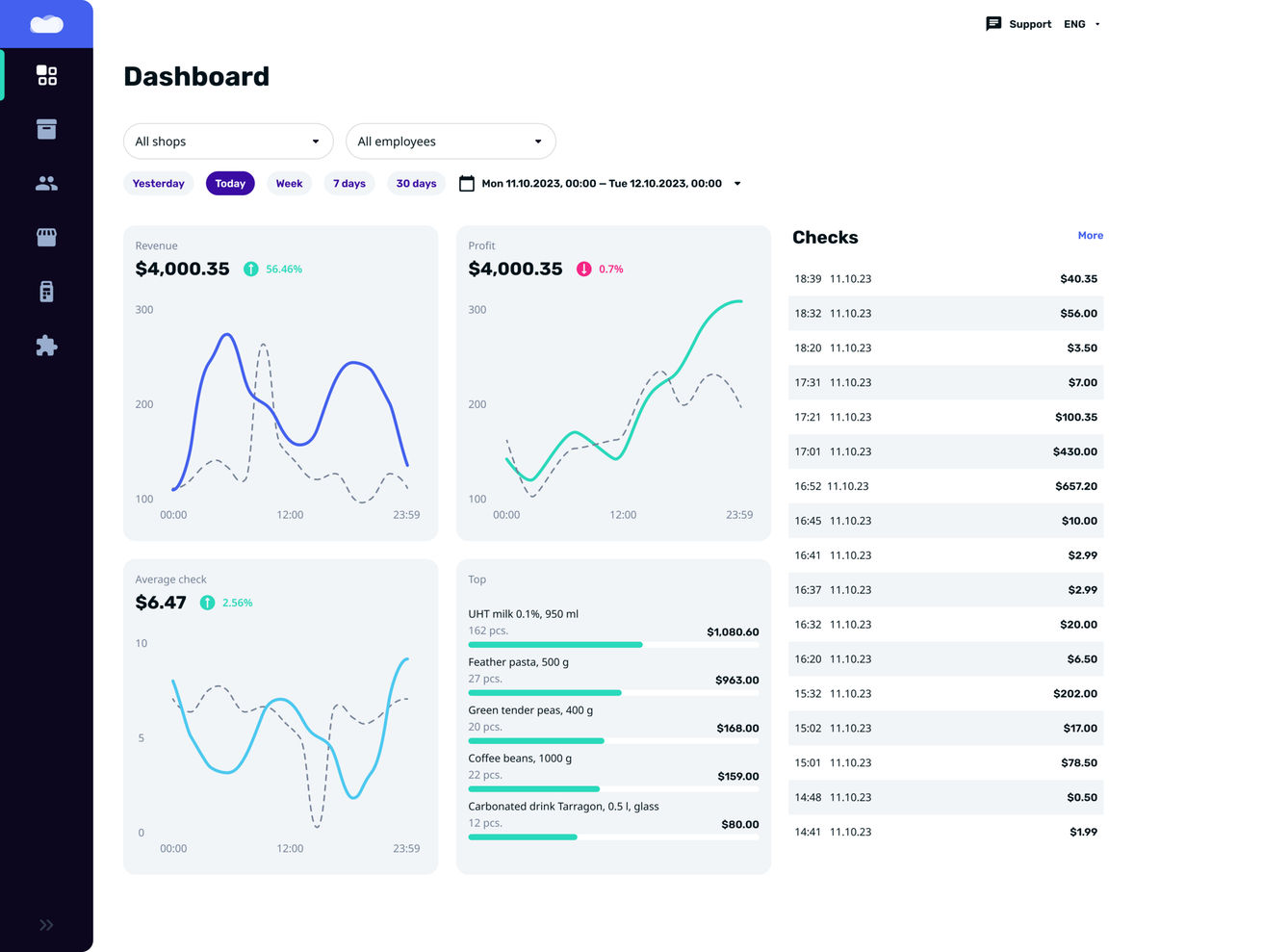Click the green up-arrow icon for Average check
The height and width of the screenshot is (952, 1263).
[207, 603]
